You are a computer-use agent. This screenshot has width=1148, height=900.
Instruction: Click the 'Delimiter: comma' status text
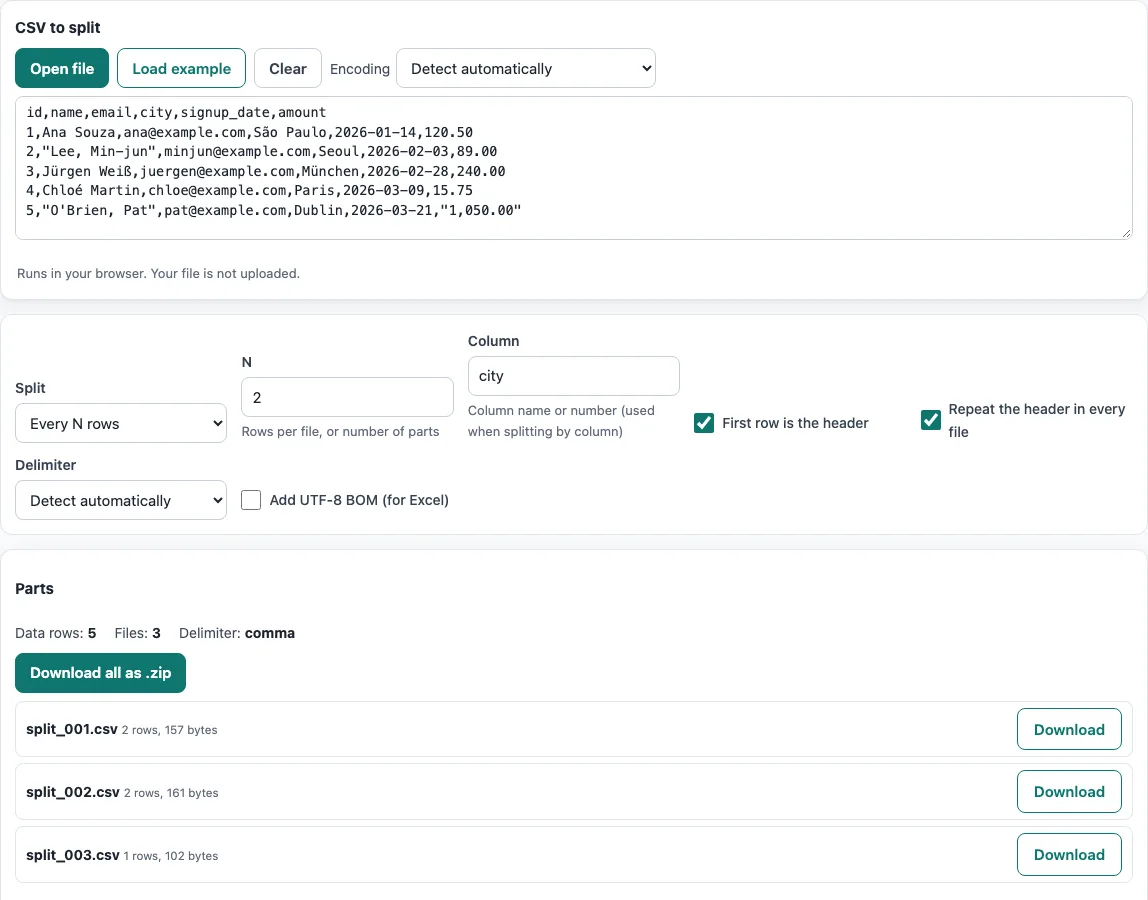236,633
